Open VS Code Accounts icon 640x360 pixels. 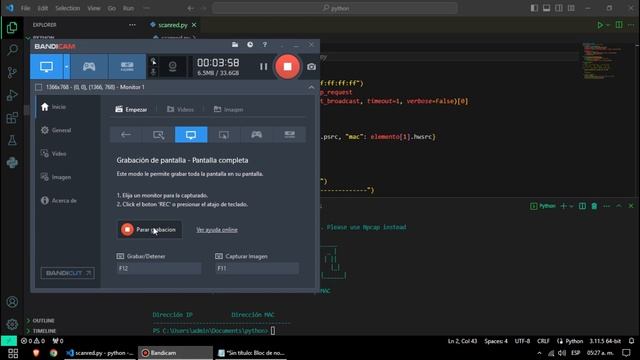tap(12, 302)
